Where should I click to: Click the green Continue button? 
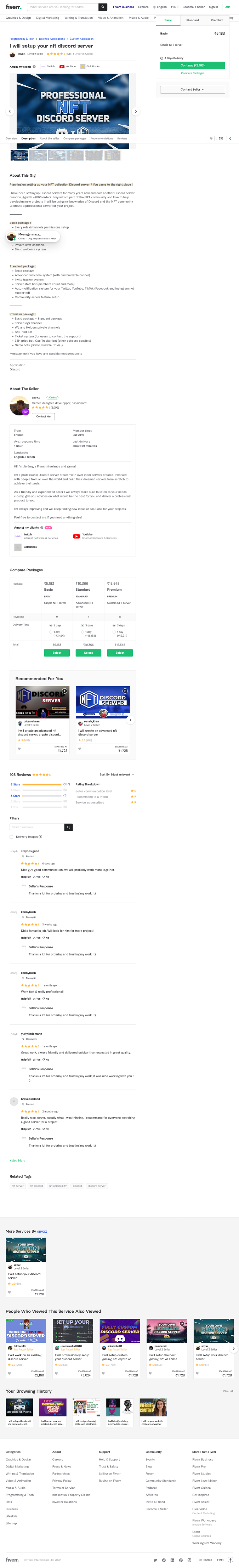[x=192, y=65]
